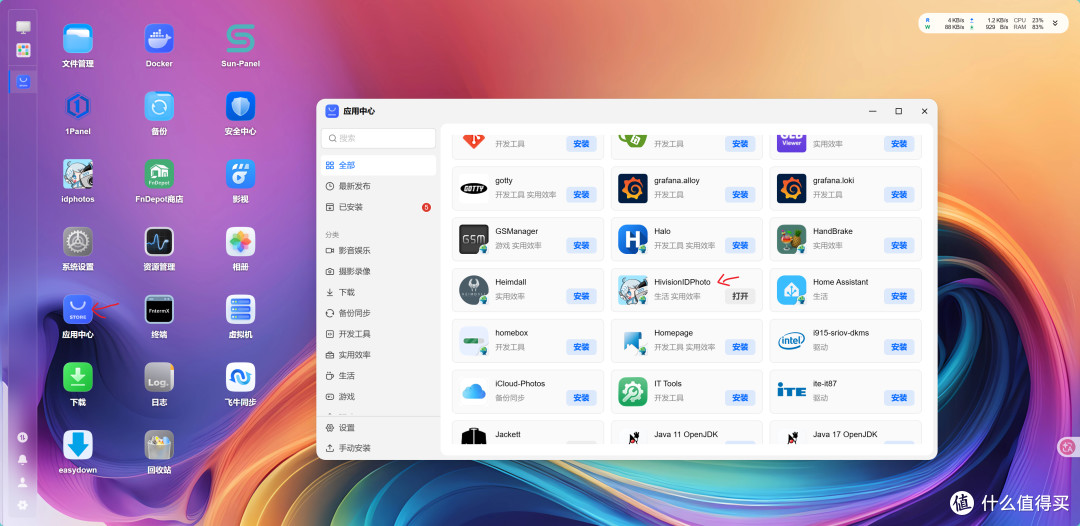Click the desktop monitor icon in left dock
Image resolution: width=1080 pixels, height=526 pixels.
pos(23,27)
